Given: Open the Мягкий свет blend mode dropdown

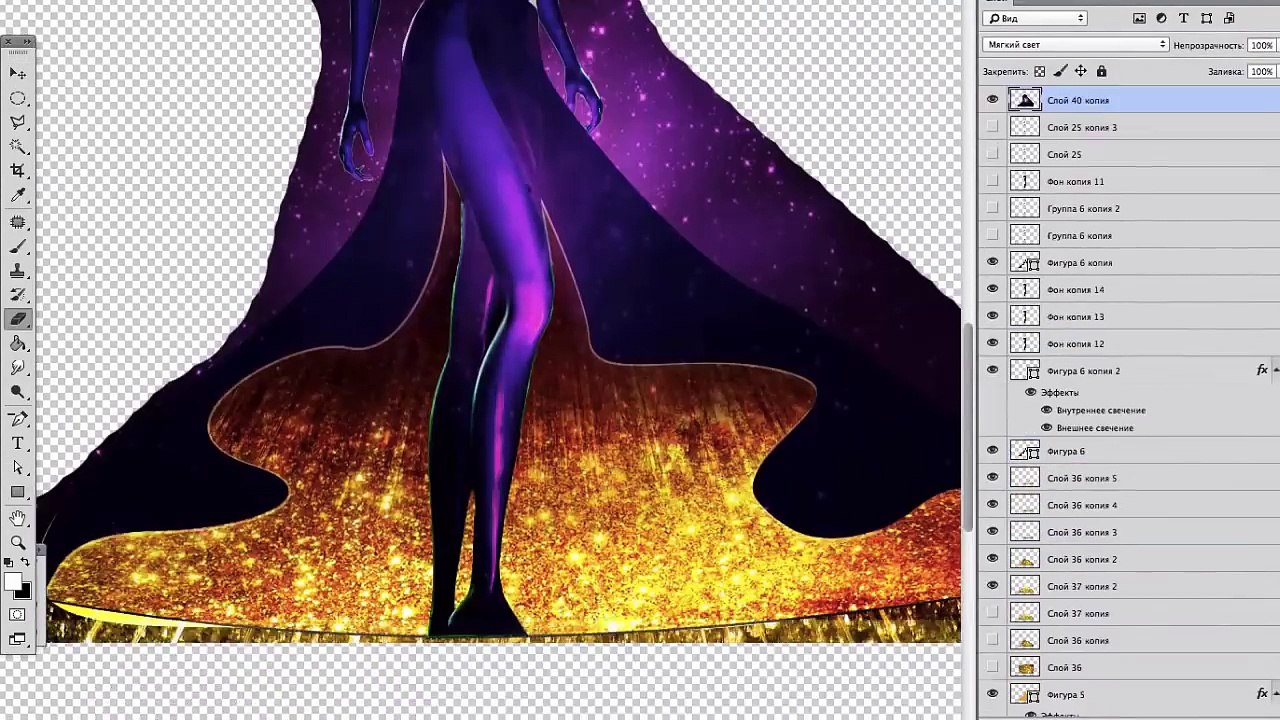Looking at the screenshot, I should pos(1075,45).
